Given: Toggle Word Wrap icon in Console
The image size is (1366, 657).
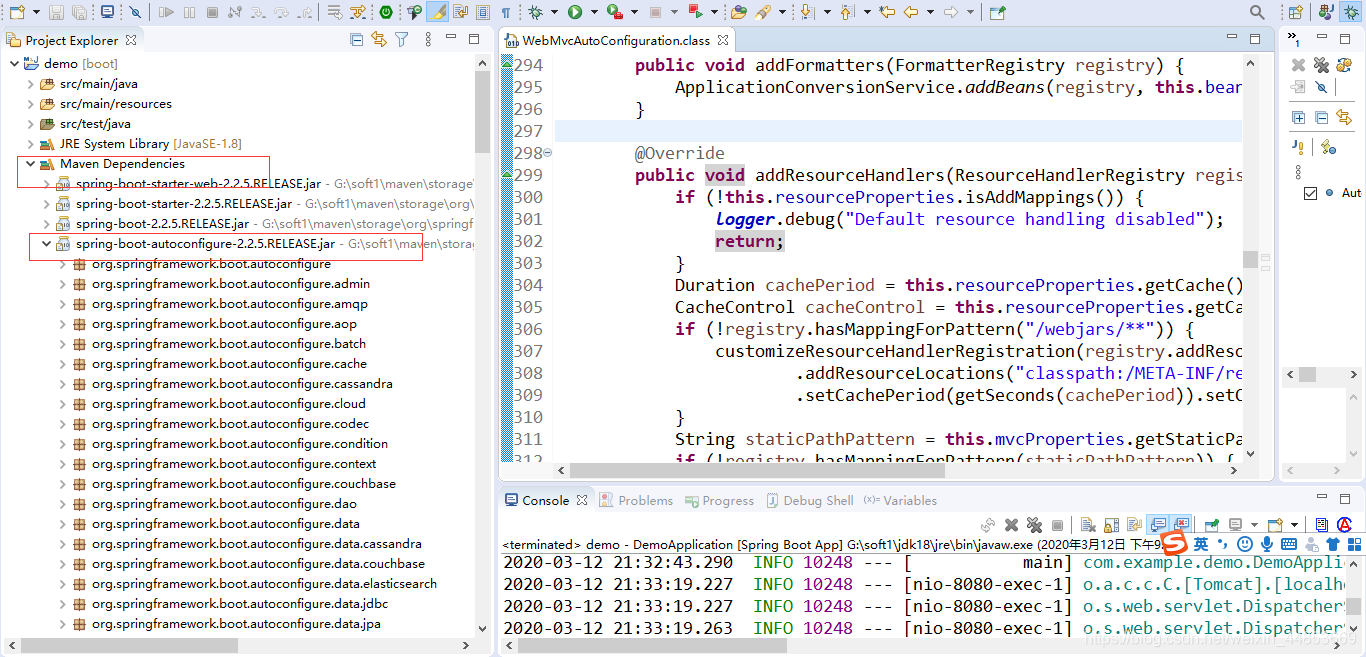Looking at the screenshot, I should (x=1134, y=525).
